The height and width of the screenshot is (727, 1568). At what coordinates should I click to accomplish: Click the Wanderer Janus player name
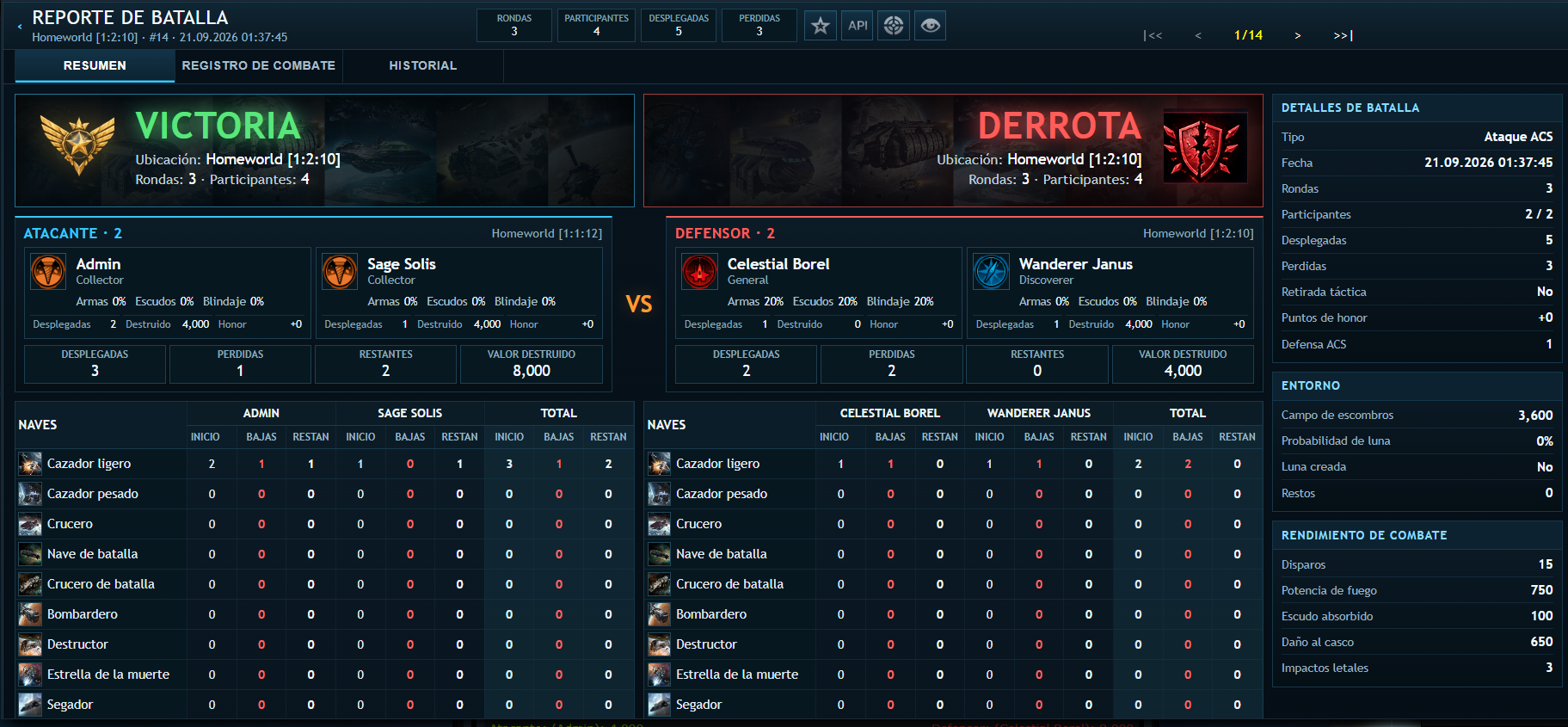point(1076,264)
